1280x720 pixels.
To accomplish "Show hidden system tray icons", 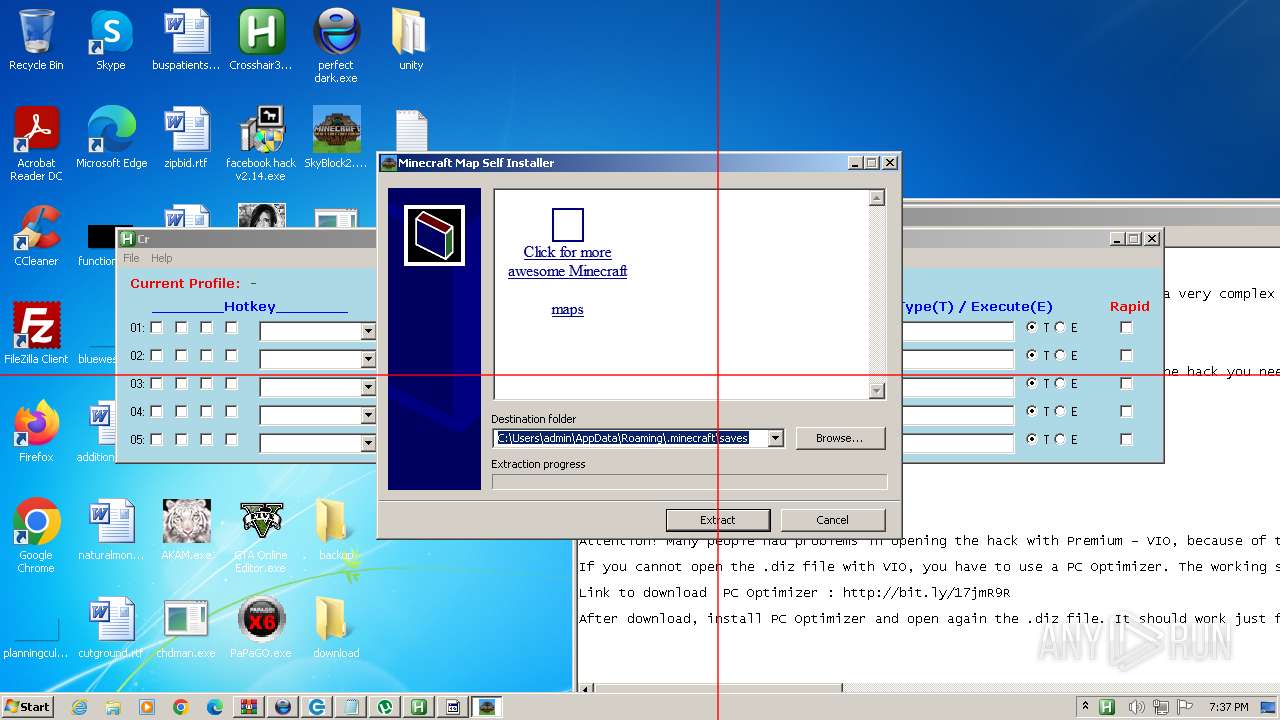I will coord(1086,707).
